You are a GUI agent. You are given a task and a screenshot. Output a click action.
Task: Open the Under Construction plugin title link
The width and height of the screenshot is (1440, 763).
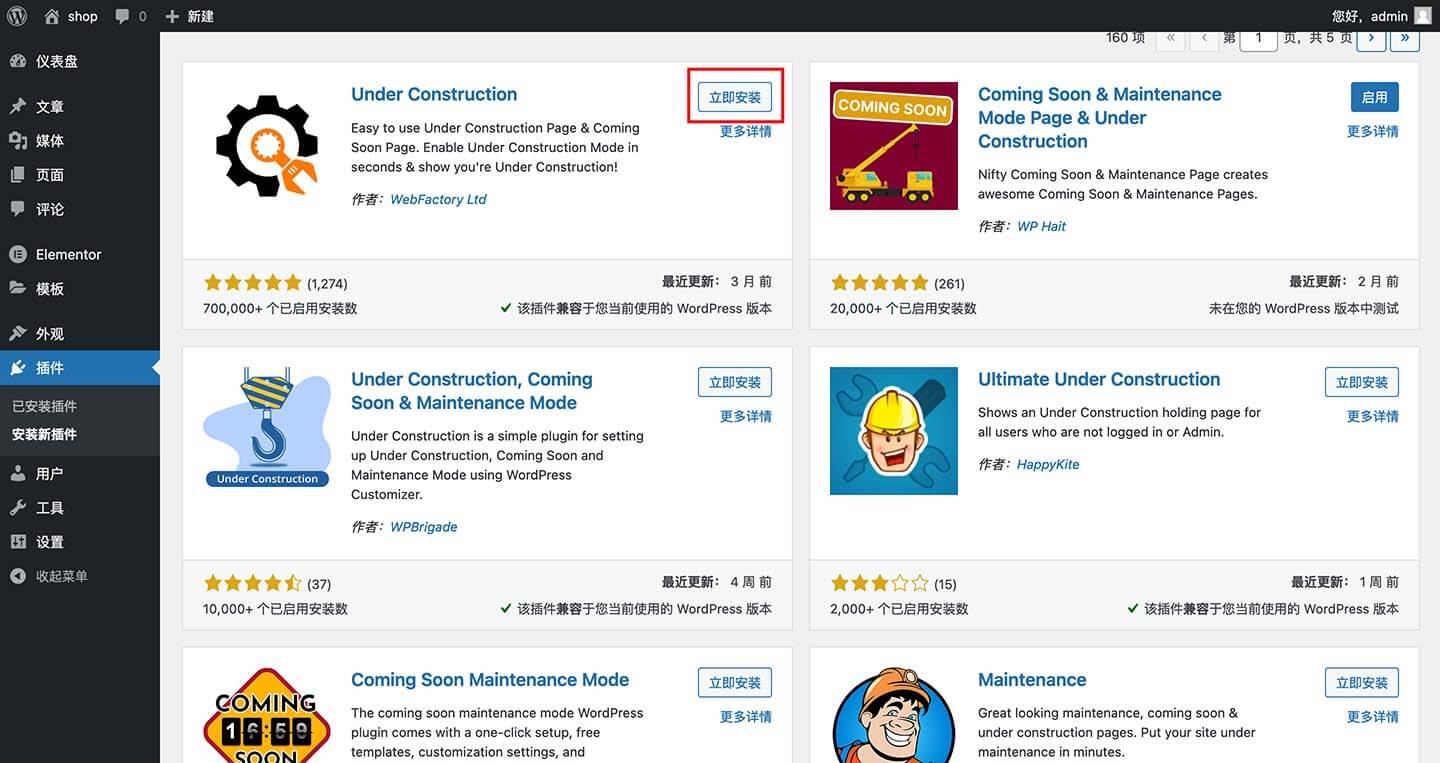coord(434,94)
